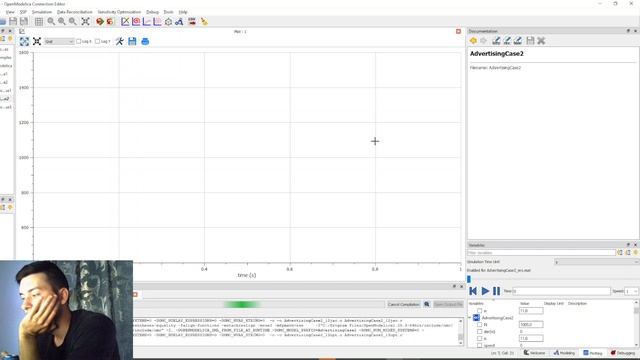Click the Clear Plot Window broom icon

click(204, 22)
